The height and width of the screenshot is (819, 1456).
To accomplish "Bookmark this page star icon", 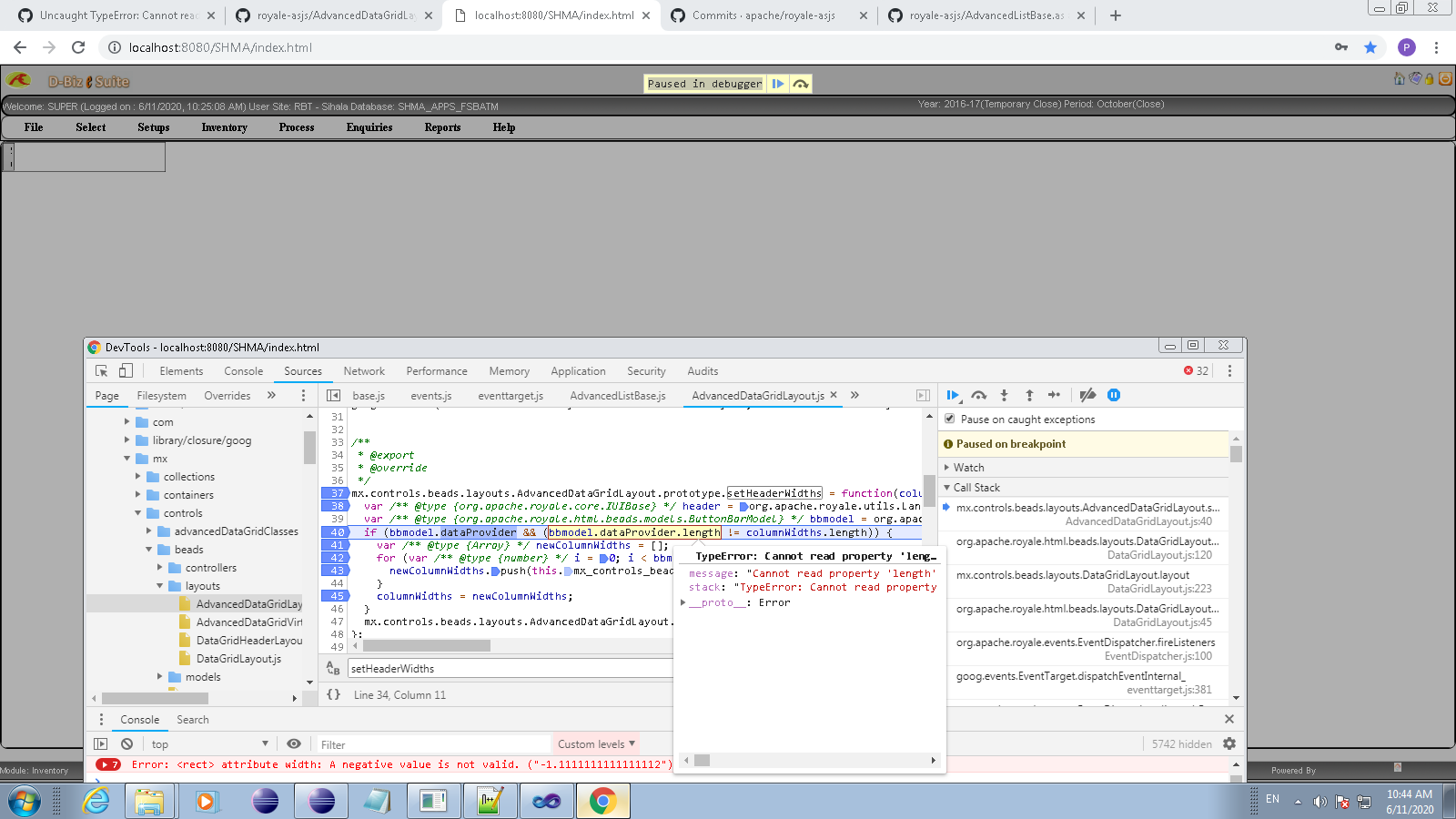I will pyautogui.click(x=1370, y=47).
